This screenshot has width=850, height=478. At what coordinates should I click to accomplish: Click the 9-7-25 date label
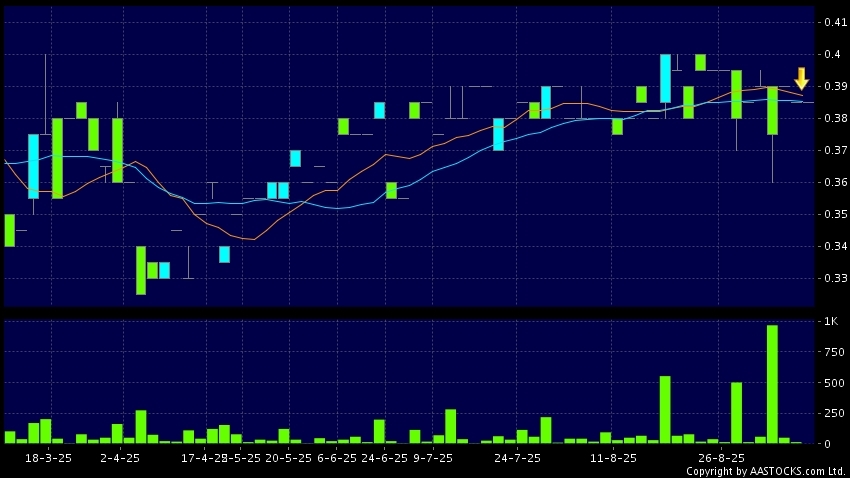tap(433, 458)
